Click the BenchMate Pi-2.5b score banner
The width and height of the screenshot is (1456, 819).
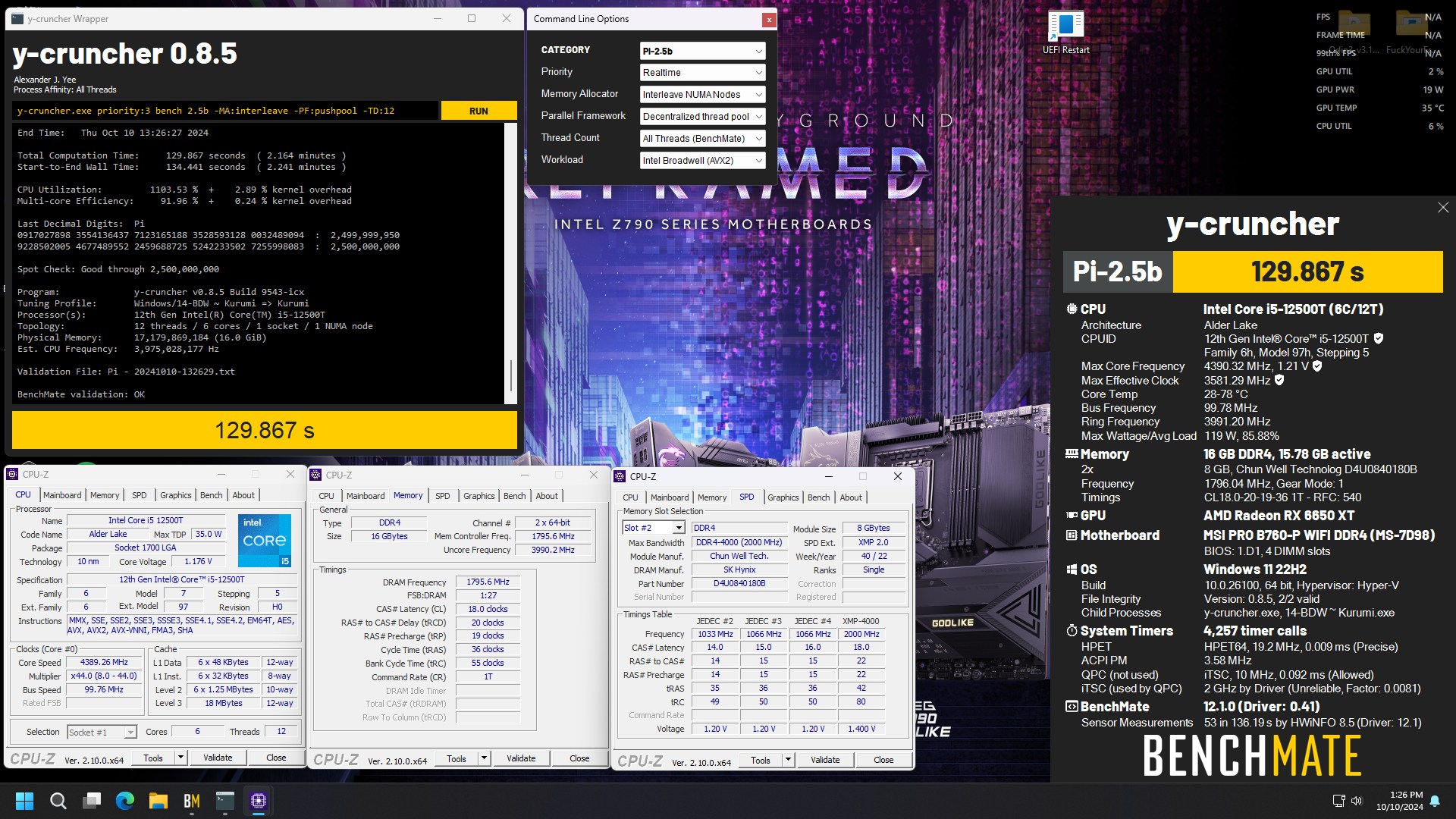tap(1253, 271)
